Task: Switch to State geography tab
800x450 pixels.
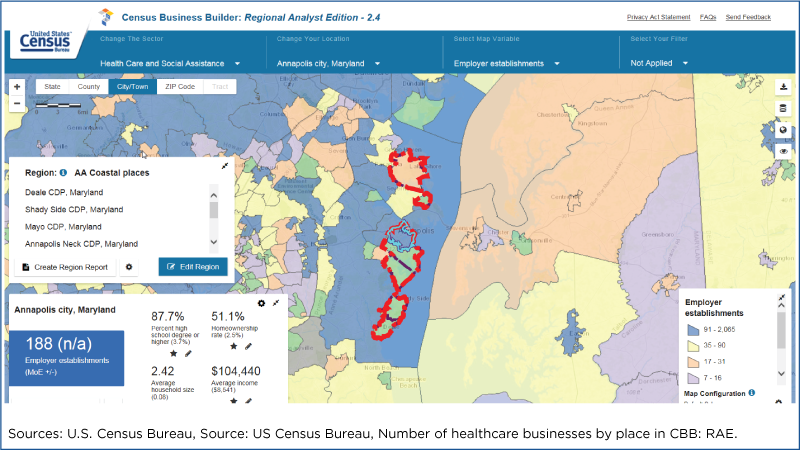Action: 52,87
